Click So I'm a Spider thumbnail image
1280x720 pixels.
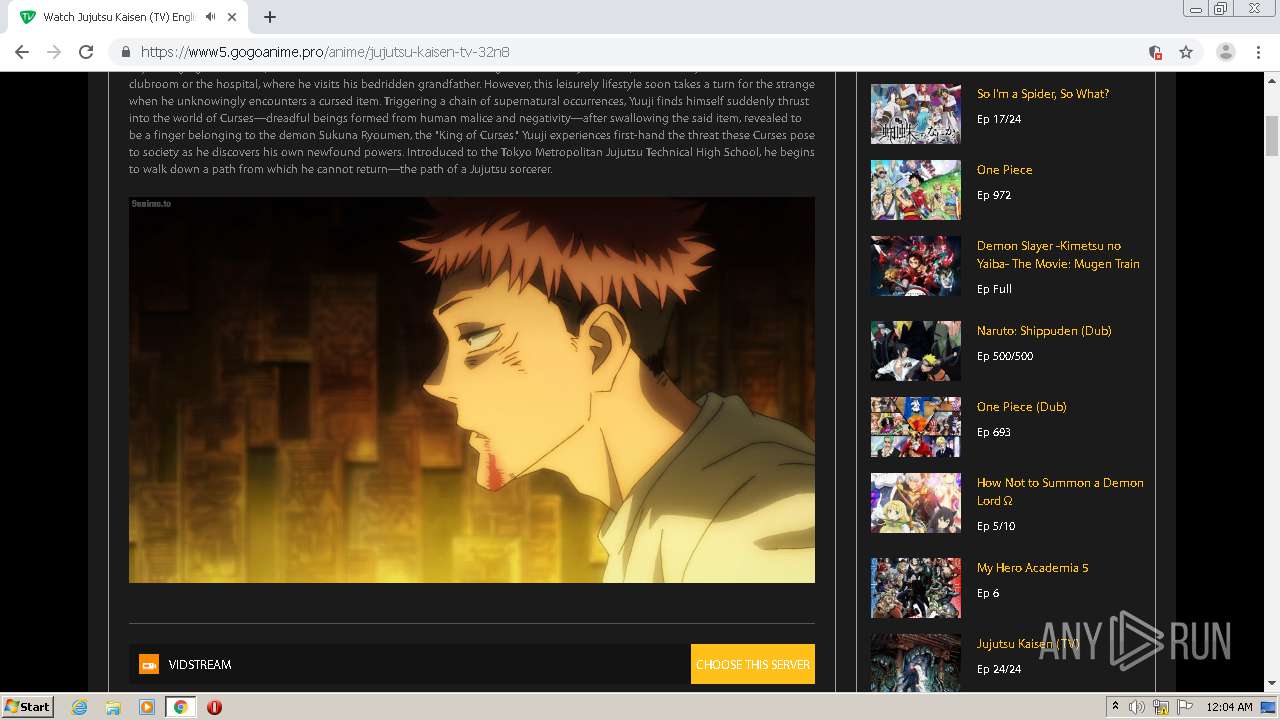916,114
